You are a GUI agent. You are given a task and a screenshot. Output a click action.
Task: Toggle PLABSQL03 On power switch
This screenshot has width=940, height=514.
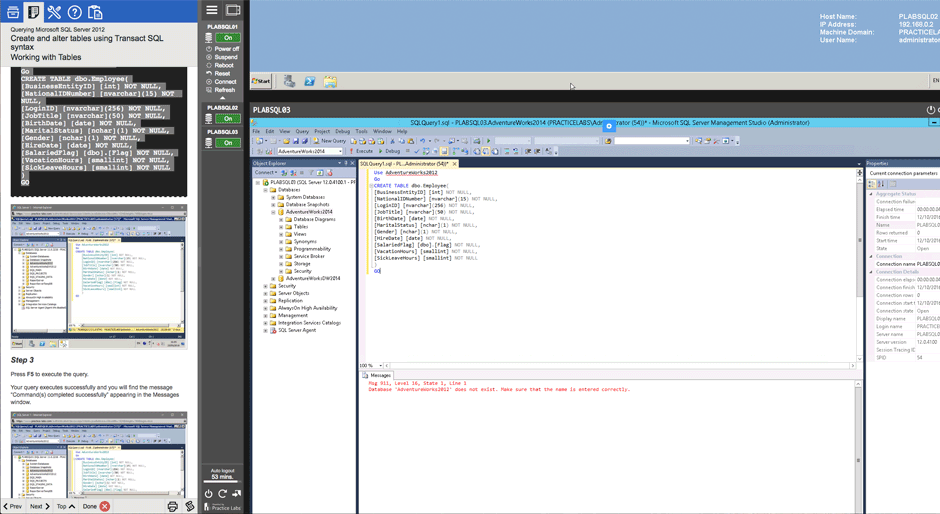tap(228, 143)
